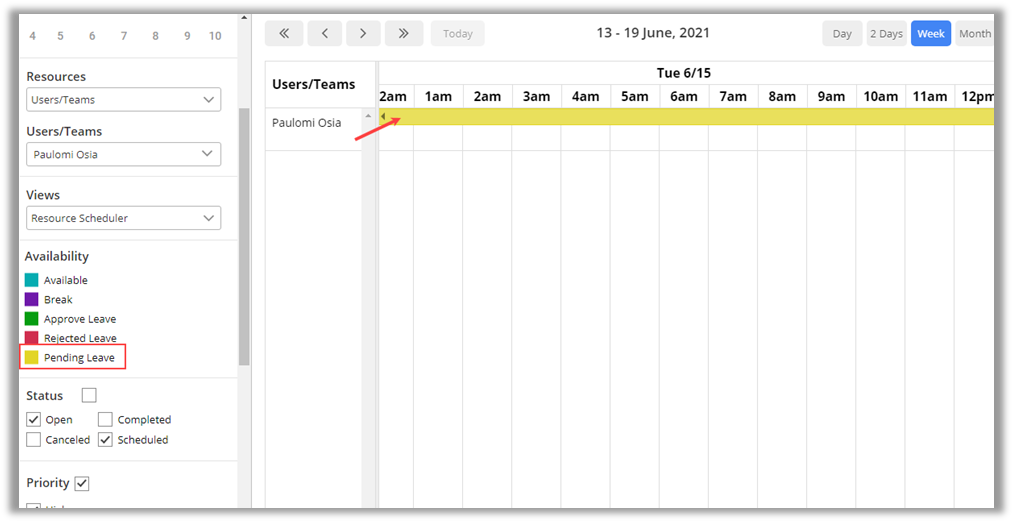
Task: Open the Resources Users/Teams dropdown
Action: (x=123, y=100)
